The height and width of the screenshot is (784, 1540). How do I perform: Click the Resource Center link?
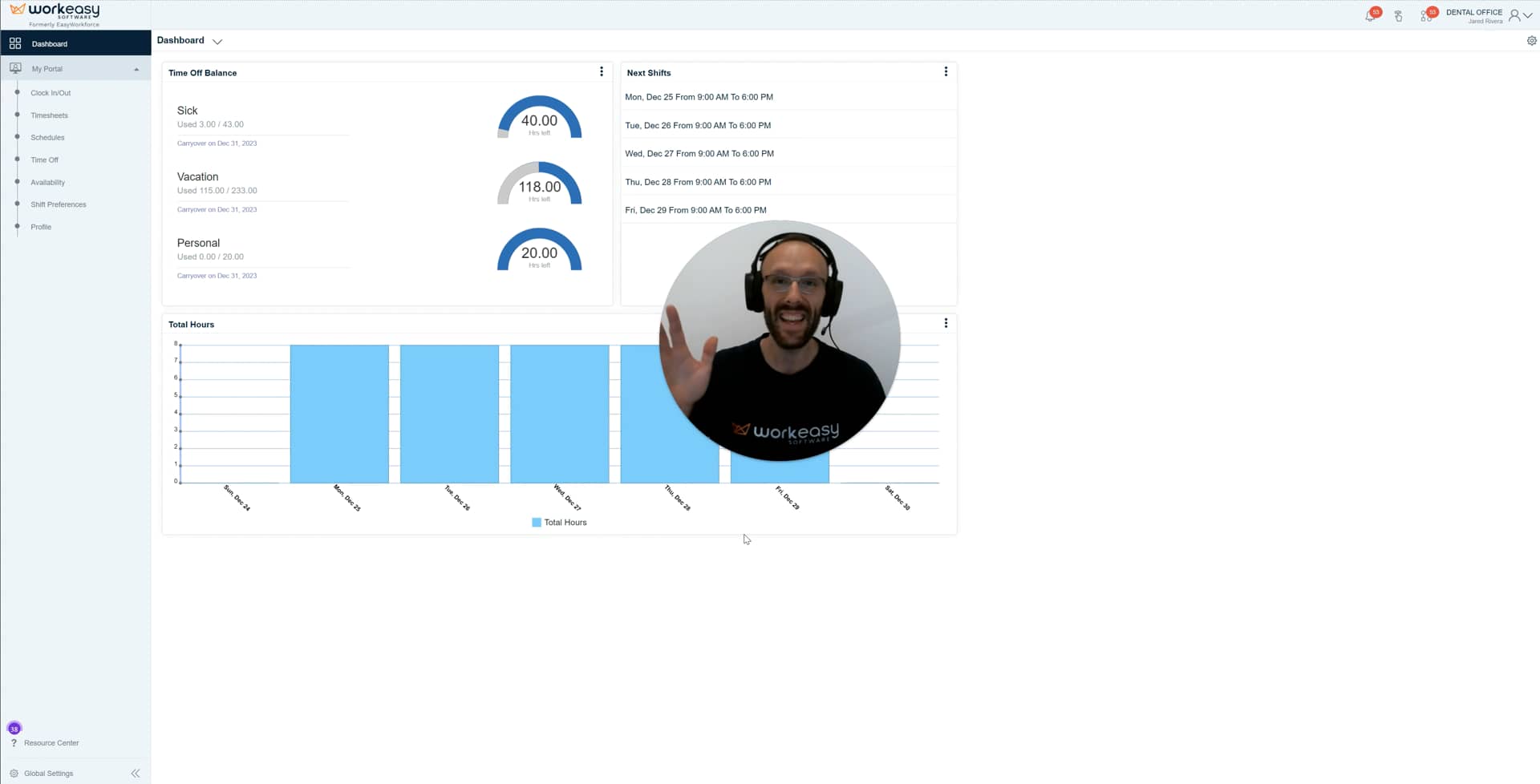pos(51,742)
